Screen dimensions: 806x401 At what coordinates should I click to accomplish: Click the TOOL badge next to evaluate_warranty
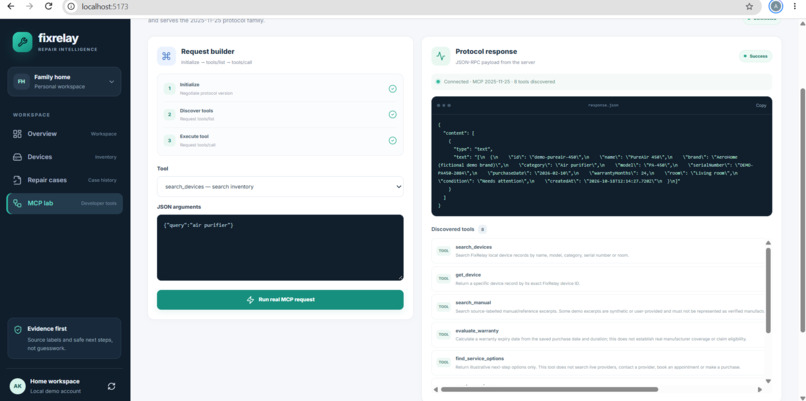[444, 334]
